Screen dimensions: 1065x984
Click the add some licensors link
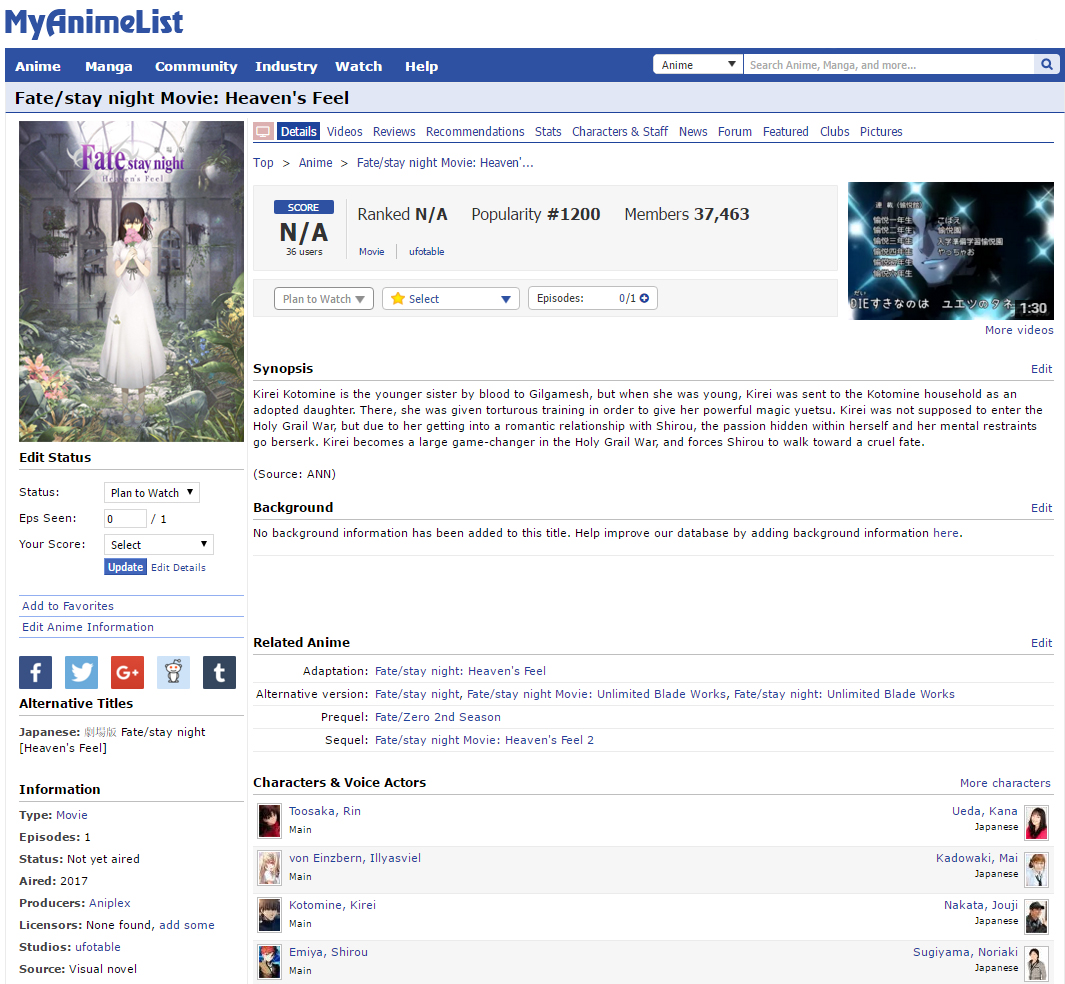point(187,925)
